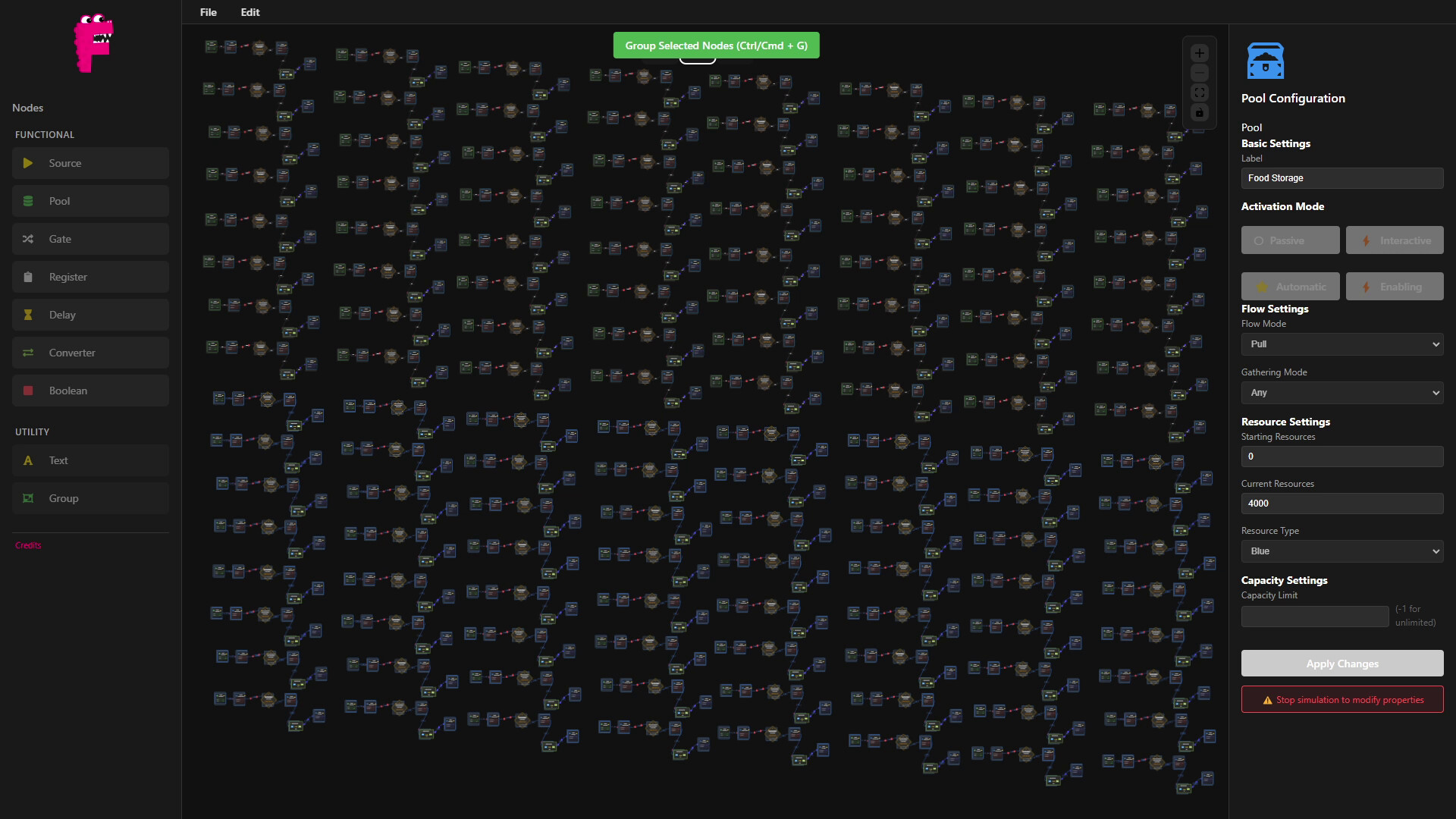Open the File menu

[x=207, y=12]
